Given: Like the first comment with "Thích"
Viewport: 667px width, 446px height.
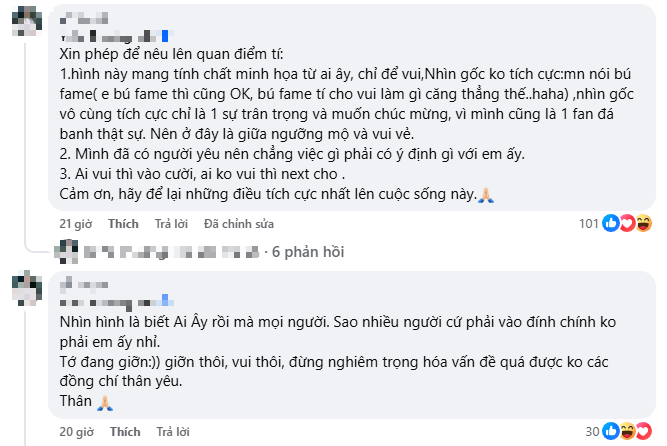Looking at the screenshot, I should 123,223.
